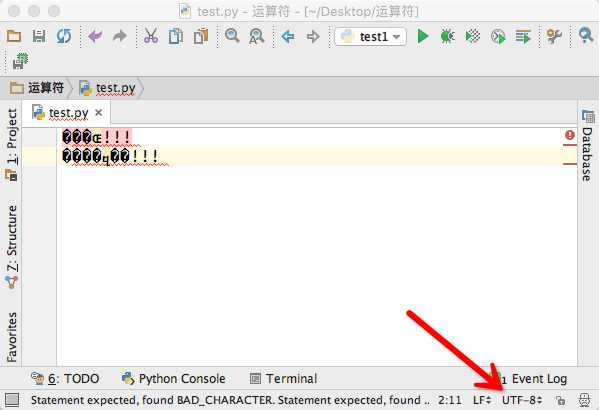Image resolution: width=599 pixels, height=410 pixels.
Task: Select 运算符 folder in breadcrumb
Action: [x=37, y=88]
